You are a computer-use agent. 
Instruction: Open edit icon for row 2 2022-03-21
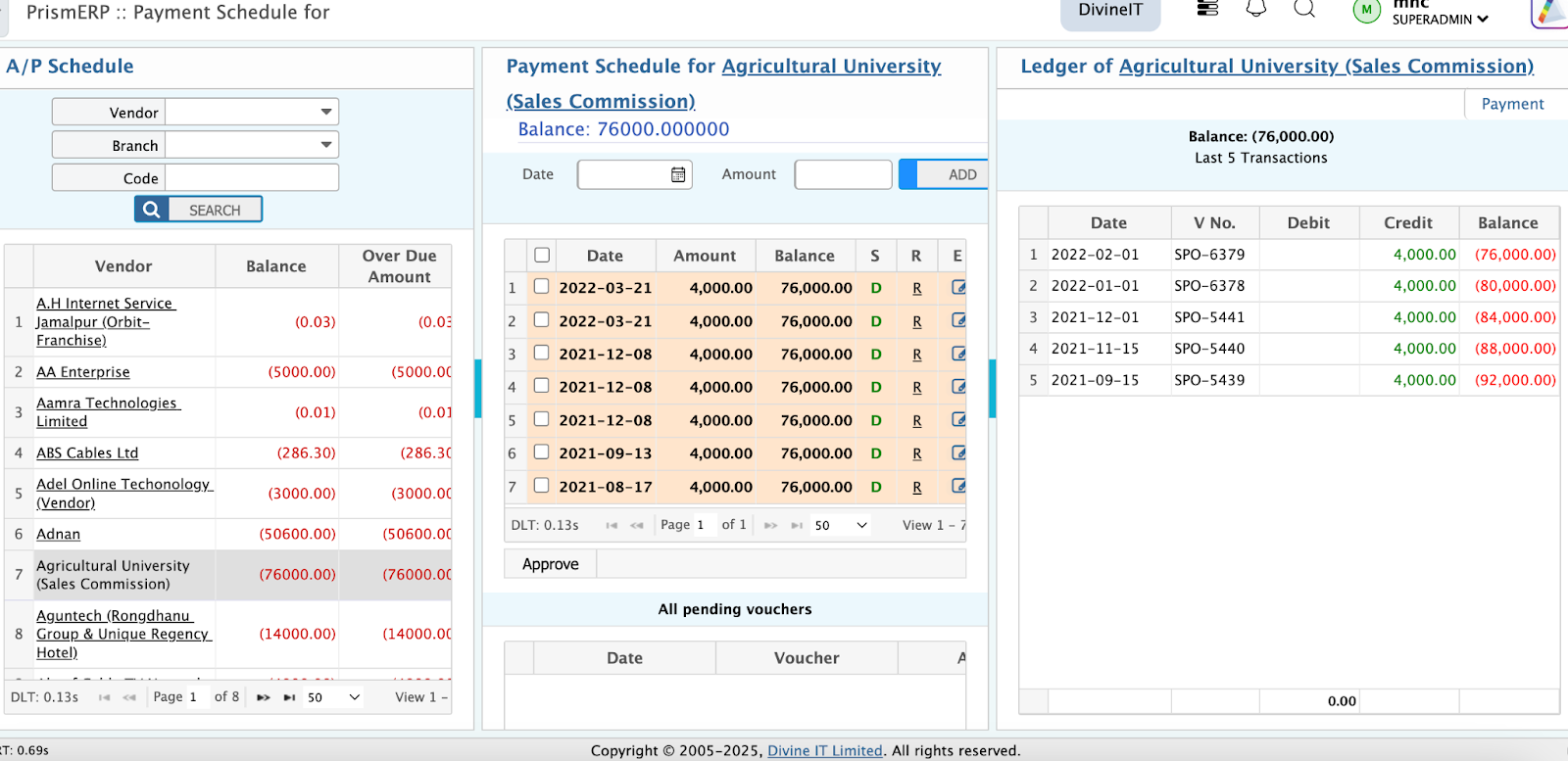pyautogui.click(x=958, y=320)
